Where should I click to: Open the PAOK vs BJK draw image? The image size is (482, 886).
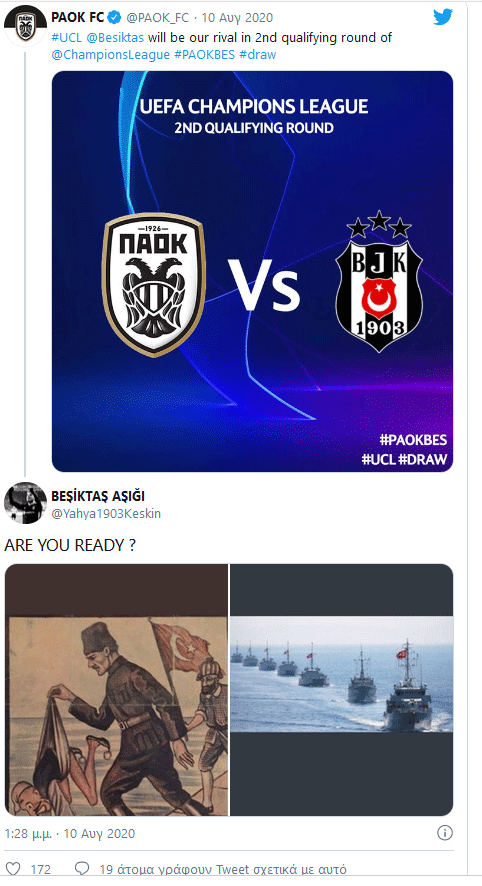(253, 271)
